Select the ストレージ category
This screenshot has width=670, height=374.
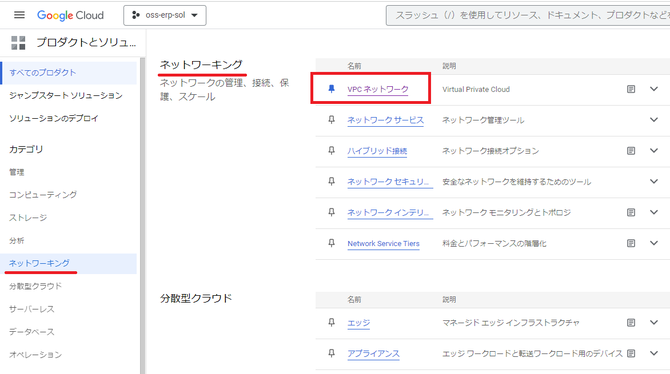point(28,218)
